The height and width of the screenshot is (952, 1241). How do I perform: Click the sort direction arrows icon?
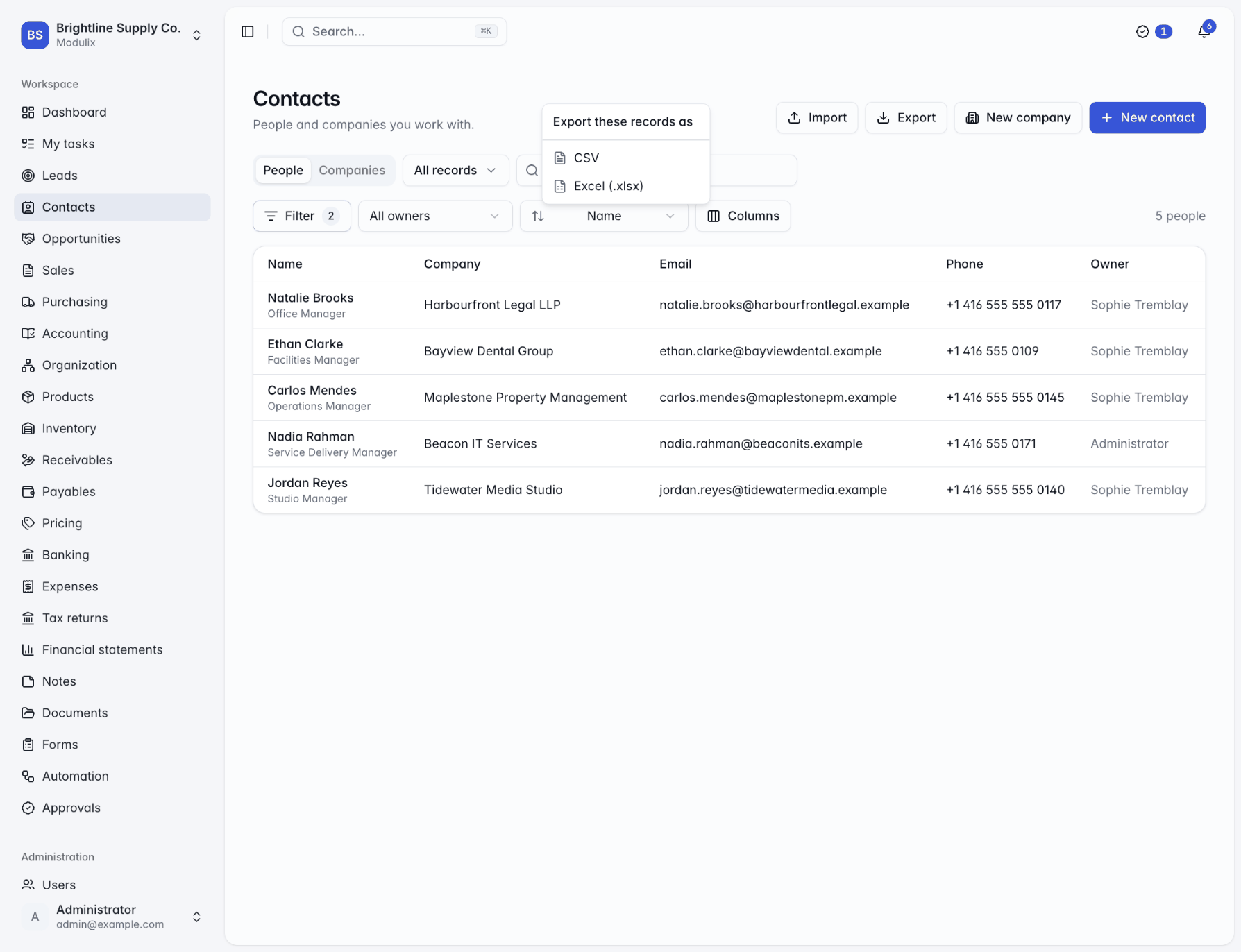(x=538, y=216)
